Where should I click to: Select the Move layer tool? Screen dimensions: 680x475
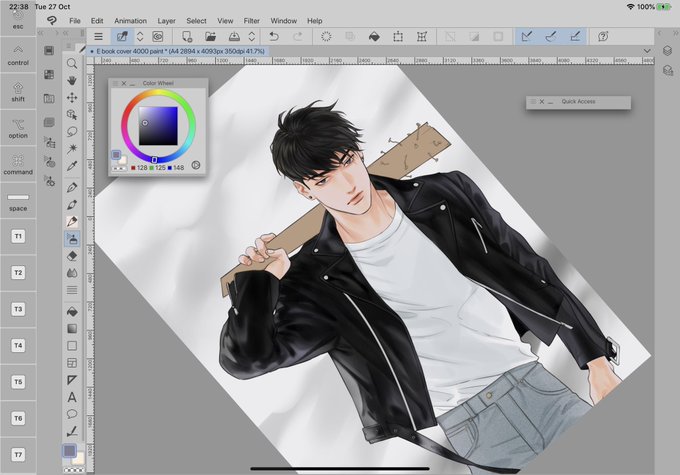coord(72,98)
